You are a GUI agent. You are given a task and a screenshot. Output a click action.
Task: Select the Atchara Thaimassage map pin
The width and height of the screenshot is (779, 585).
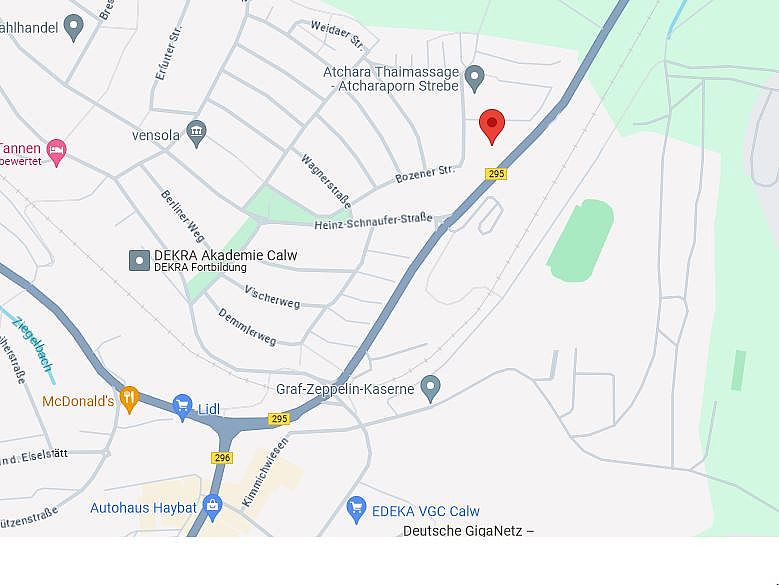pyautogui.click(x=474, y=78)
